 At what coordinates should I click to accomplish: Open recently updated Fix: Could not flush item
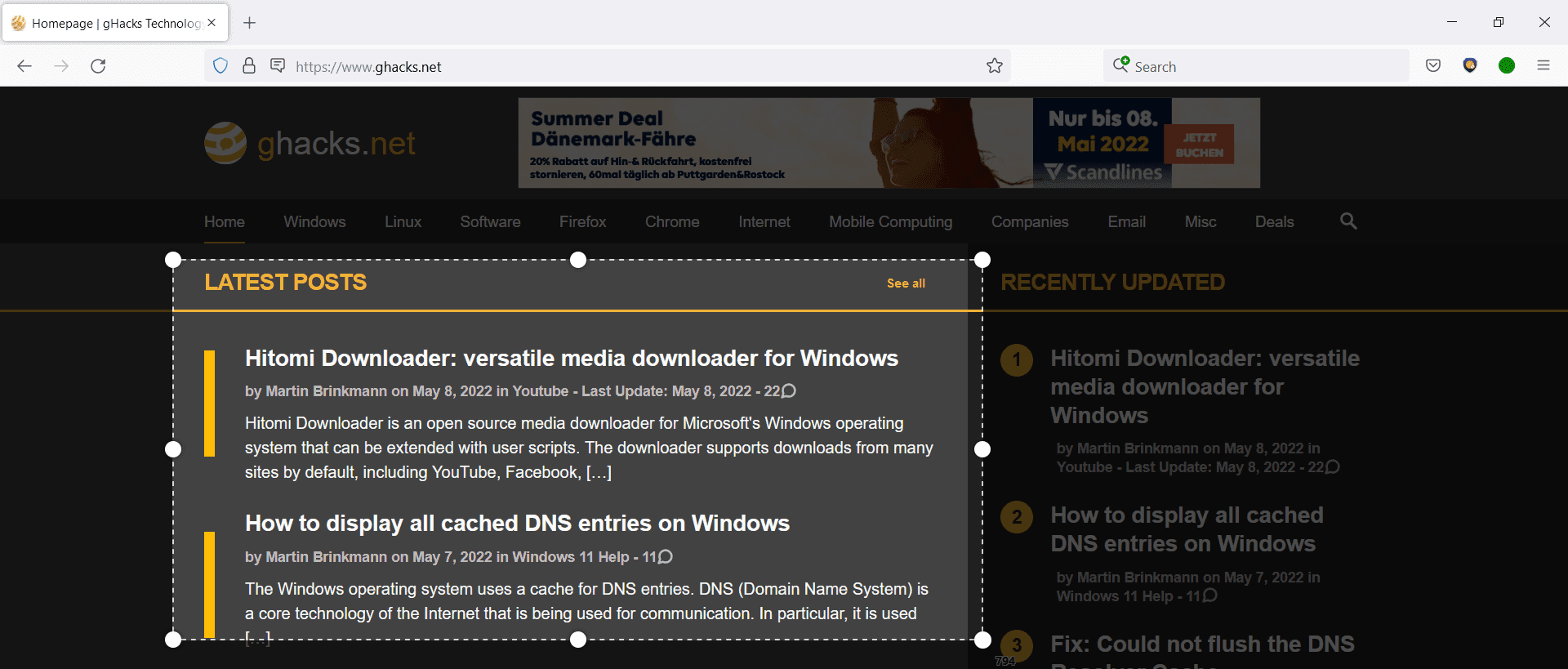[1202, 649]
